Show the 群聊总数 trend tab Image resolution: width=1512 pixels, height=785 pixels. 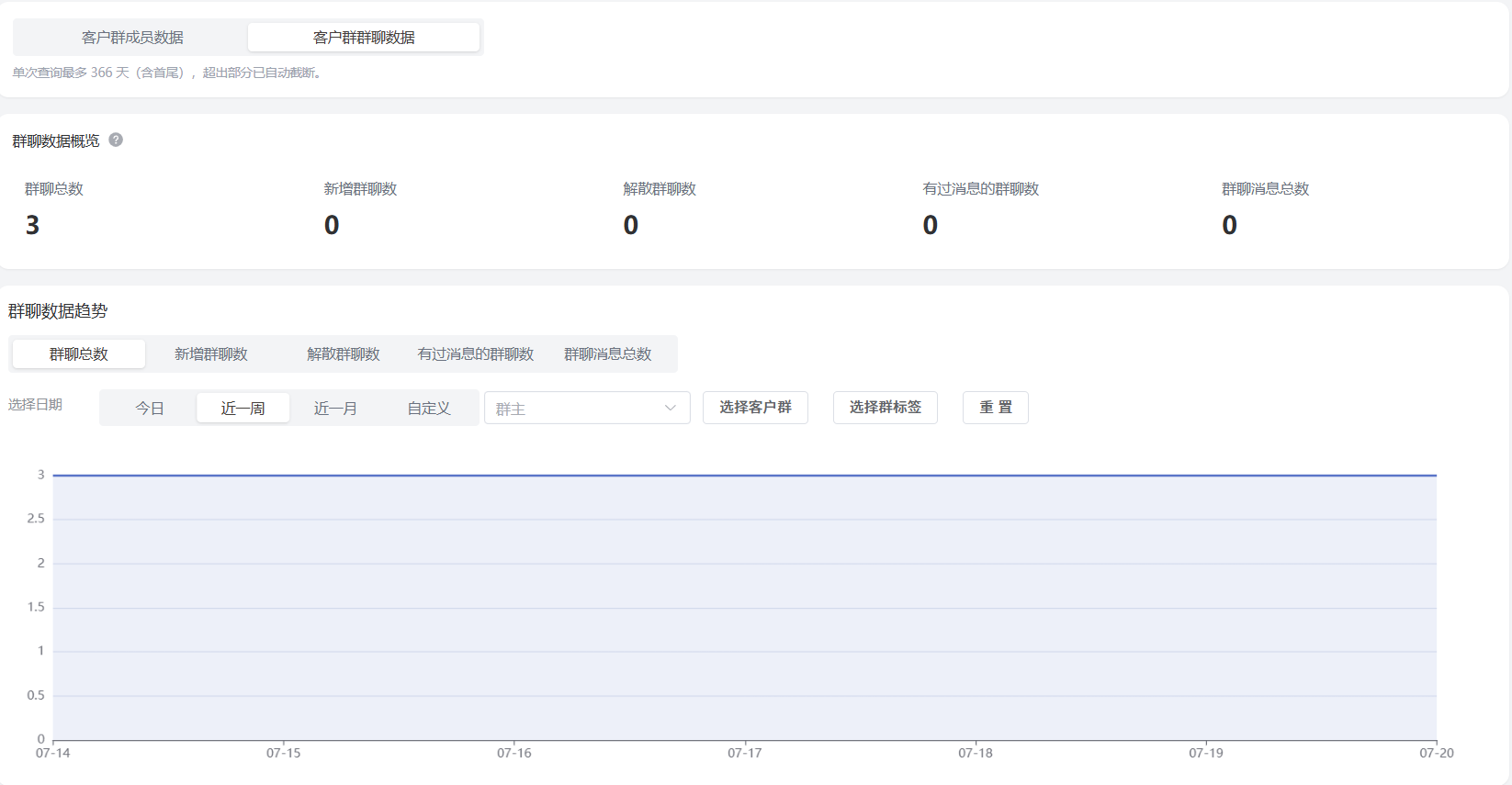tap(79, 354)
